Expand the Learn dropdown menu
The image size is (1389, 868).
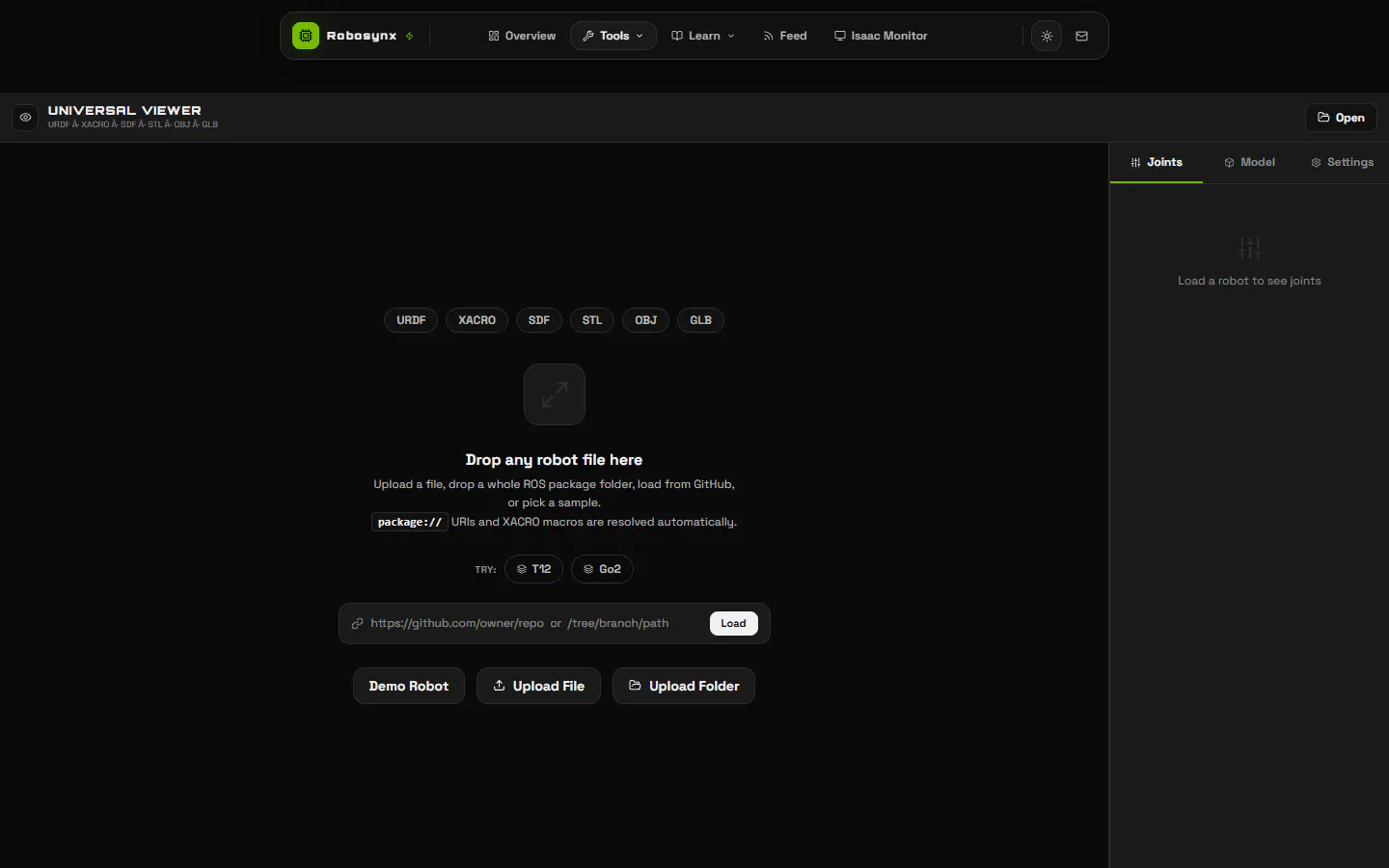pos(703,36)
